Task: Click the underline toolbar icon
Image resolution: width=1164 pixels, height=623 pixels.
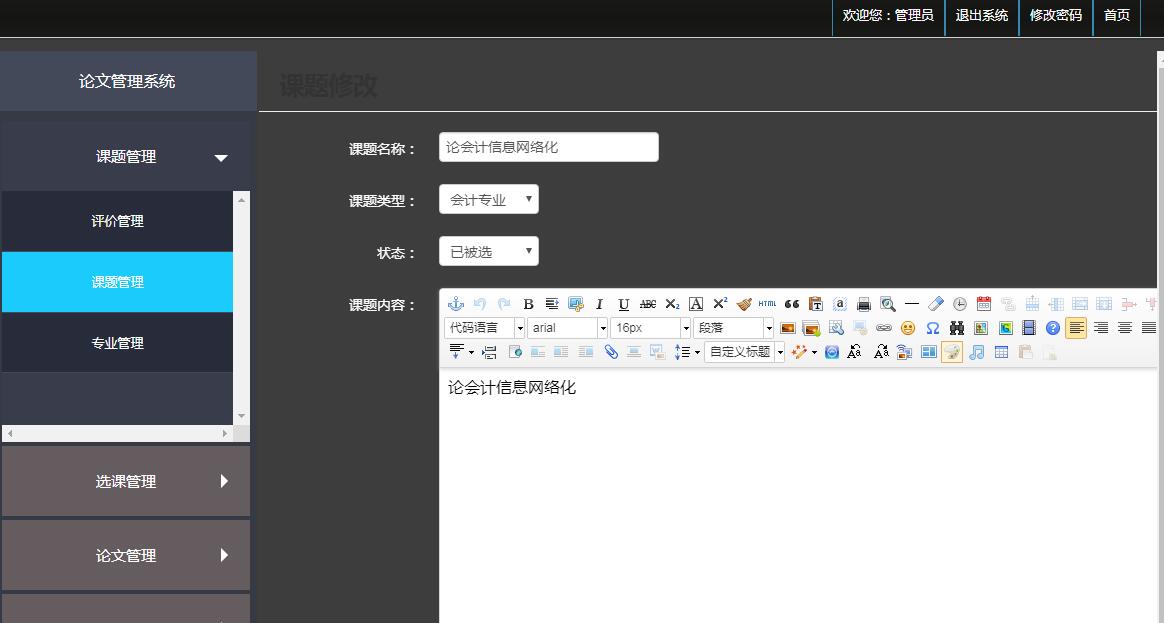Action: pos(623,304)
